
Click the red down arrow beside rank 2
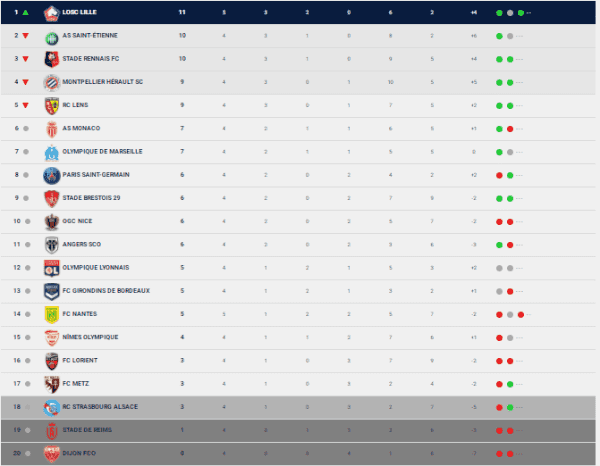pos(25,36)
